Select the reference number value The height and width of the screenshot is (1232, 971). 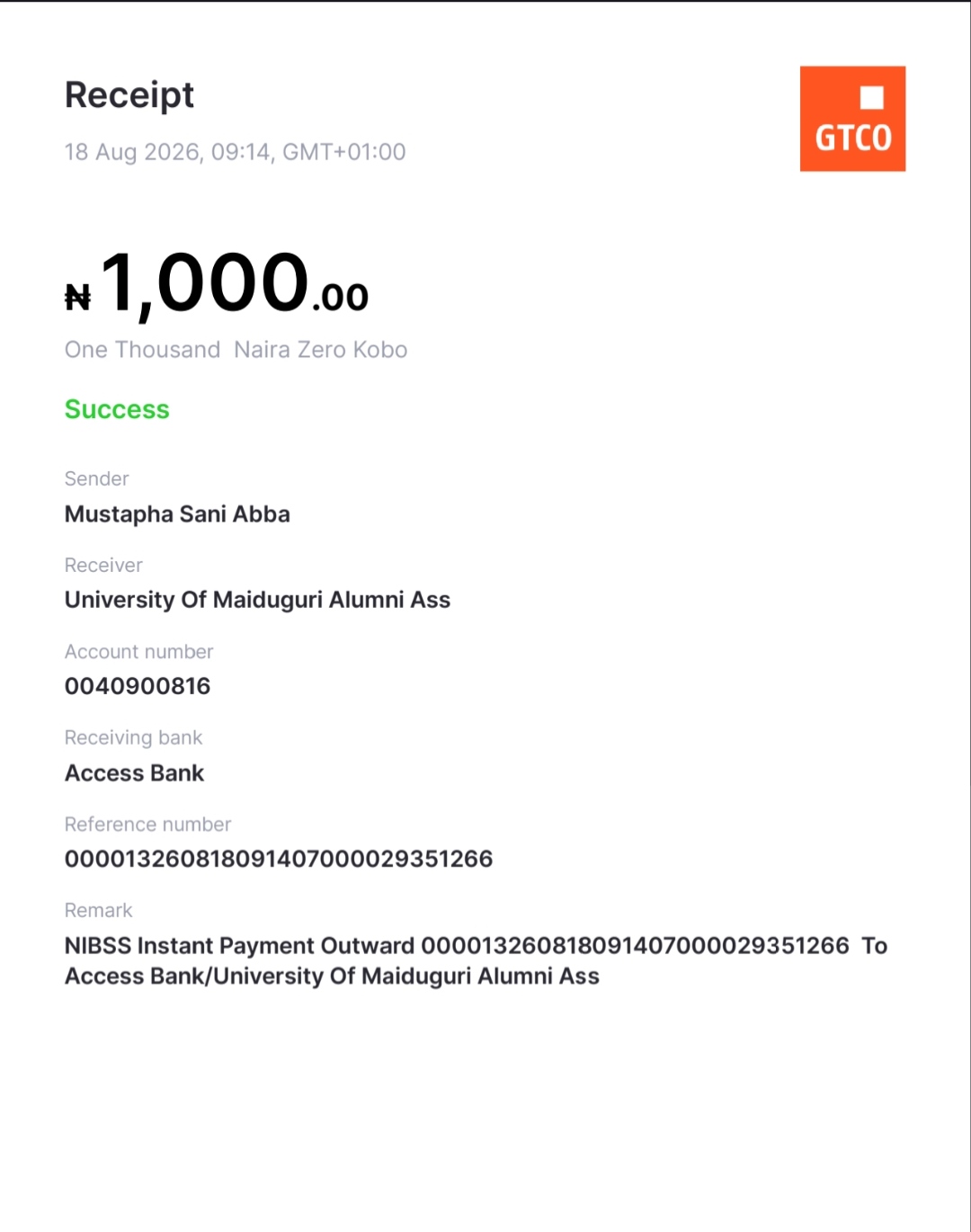click(279, 859)
